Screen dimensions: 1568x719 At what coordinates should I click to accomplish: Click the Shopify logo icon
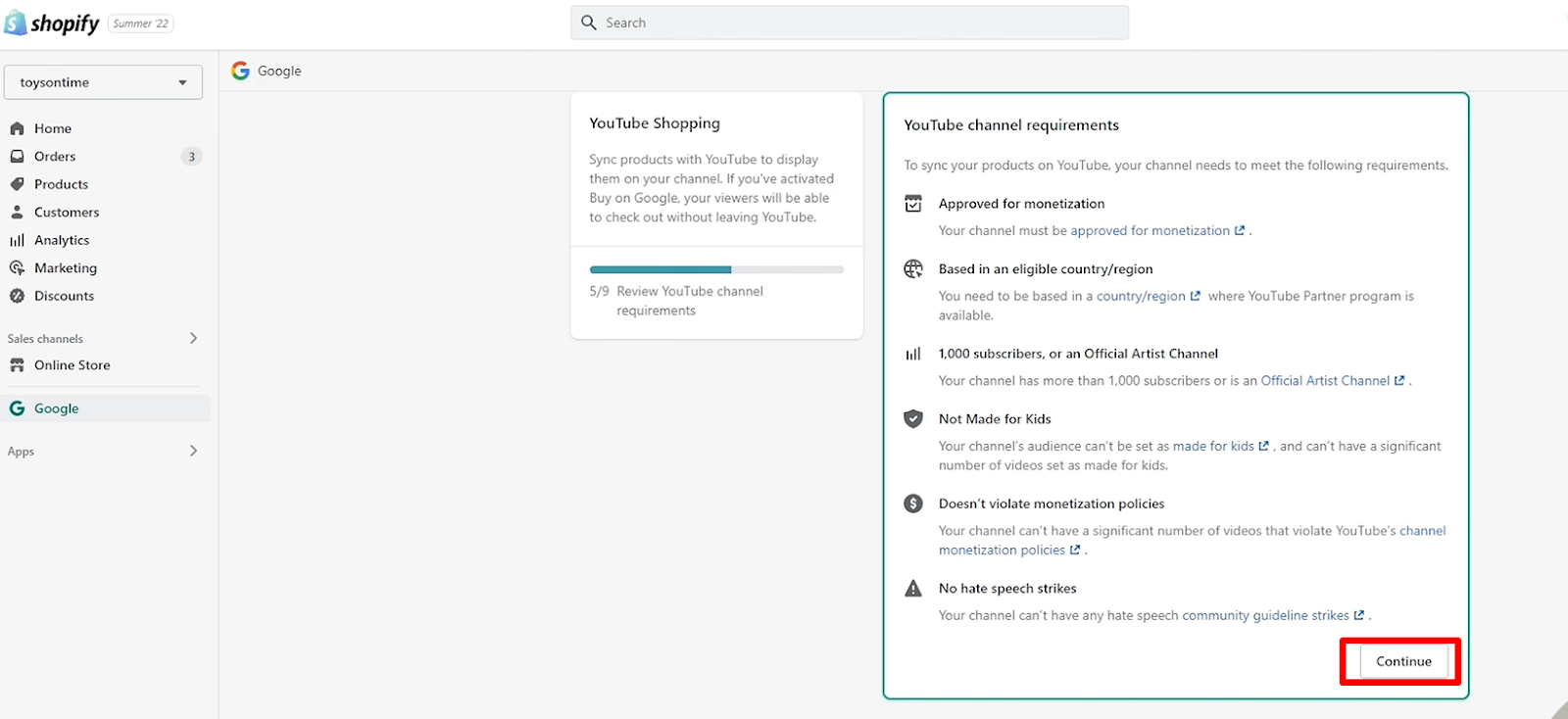point(16,23)
